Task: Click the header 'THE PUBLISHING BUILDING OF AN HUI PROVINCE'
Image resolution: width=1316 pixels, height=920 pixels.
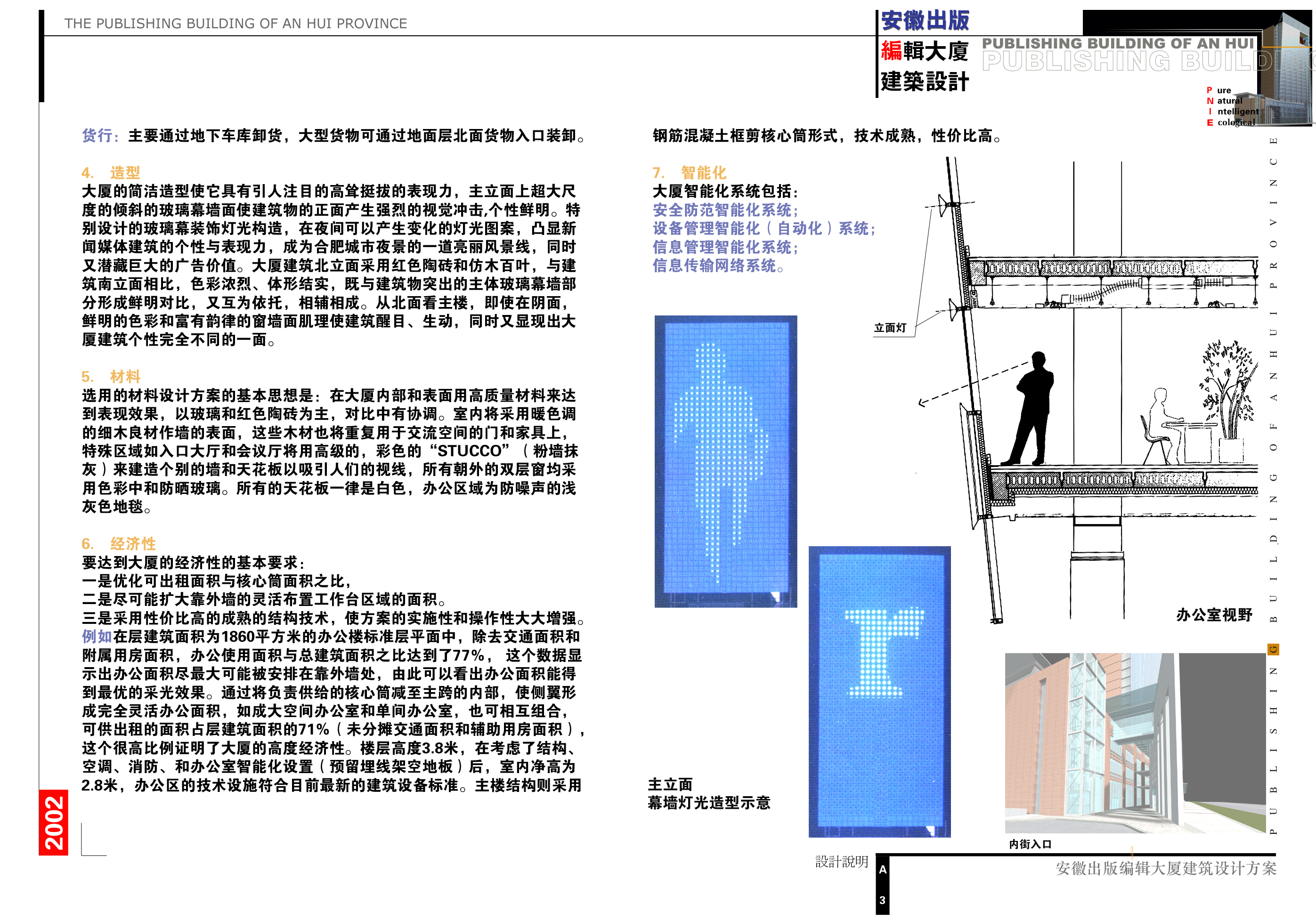Action: click(236, 24)
